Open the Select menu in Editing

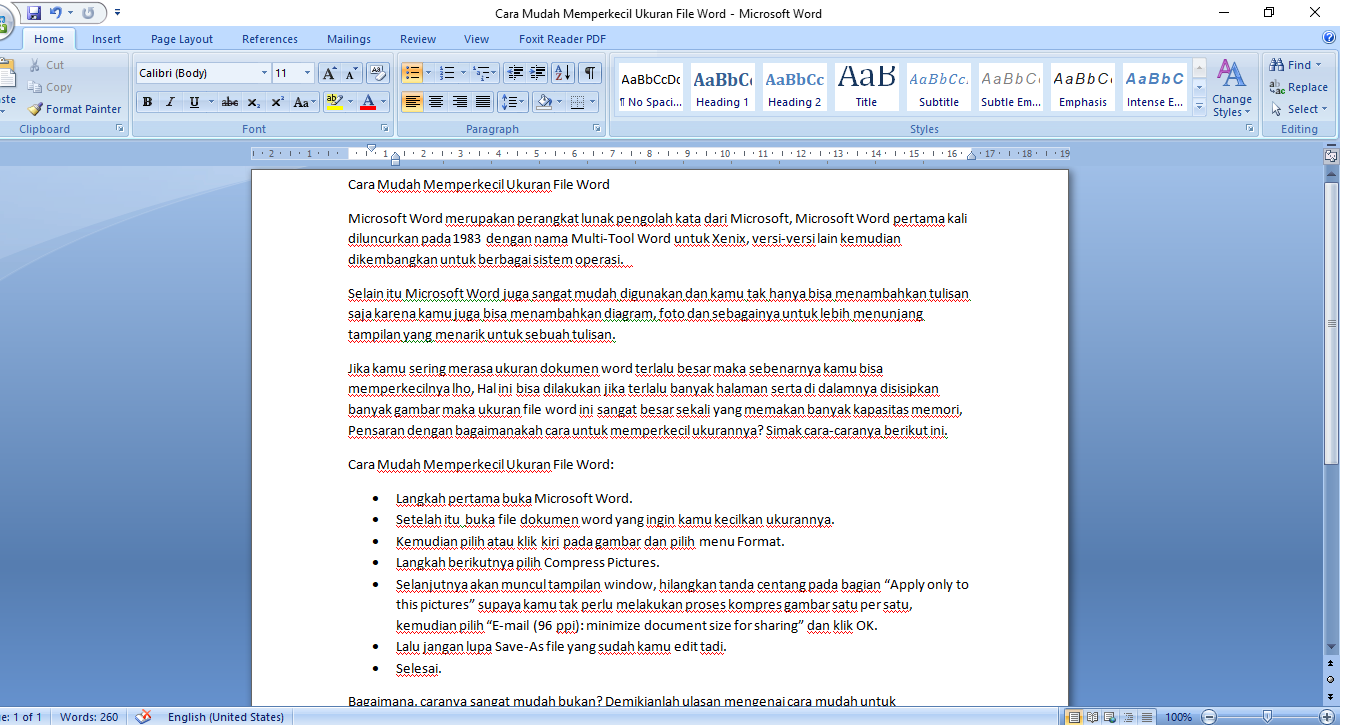[1299, 109]
